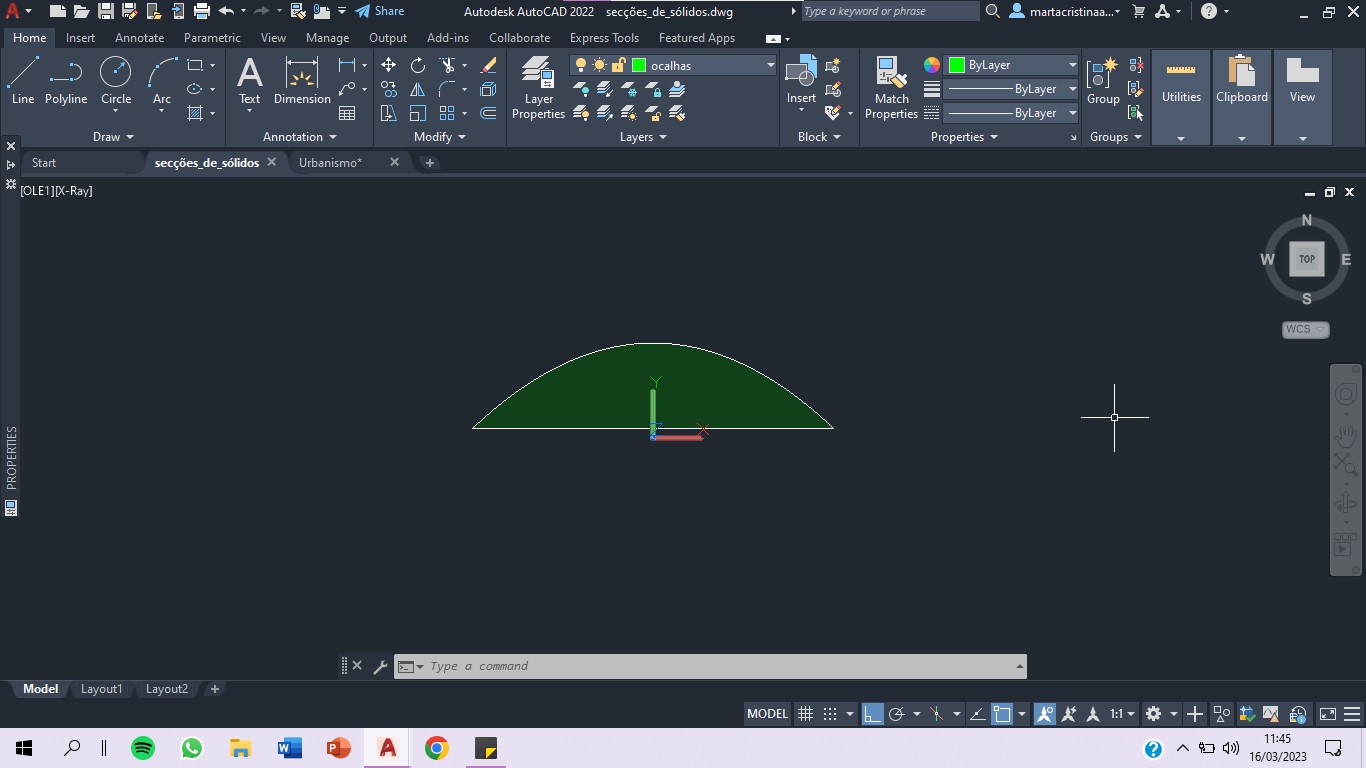The width and height of the screenshot is (1366, 768).
Task: Toggle isometric drafting in status bar
Action: pos(937,714)
